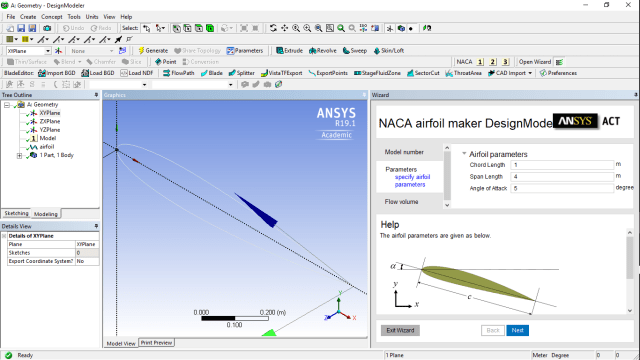640x360 pixels.
Task: Collapse Details of XYPlane section
Action: (4, 236)
